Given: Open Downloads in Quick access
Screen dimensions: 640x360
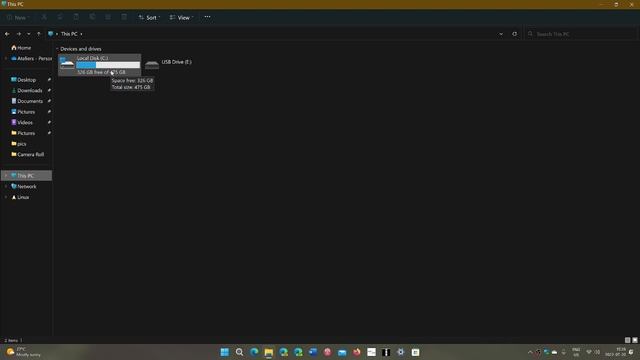Looking at the screenshot, I should tap(29, 90).
